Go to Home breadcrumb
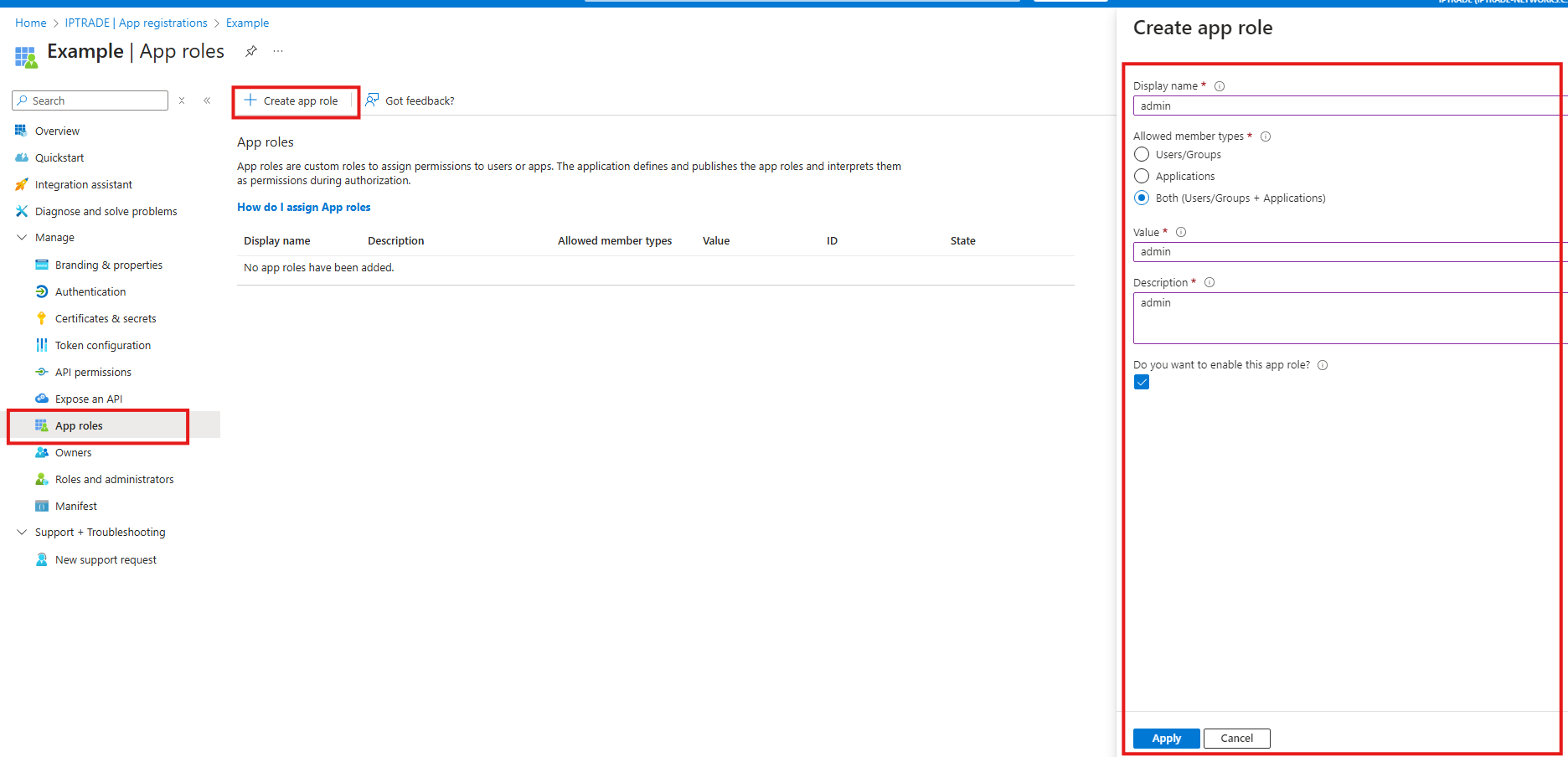Image resolution: width=1568 pixels, height=757 pixels. pyautogui.click(x=31, y=23)
